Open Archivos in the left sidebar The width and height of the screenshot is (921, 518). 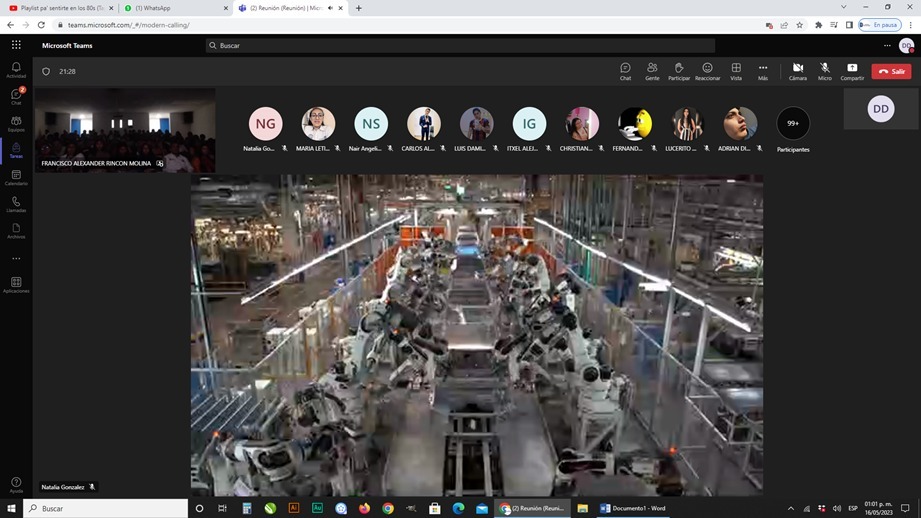[16, 231]
